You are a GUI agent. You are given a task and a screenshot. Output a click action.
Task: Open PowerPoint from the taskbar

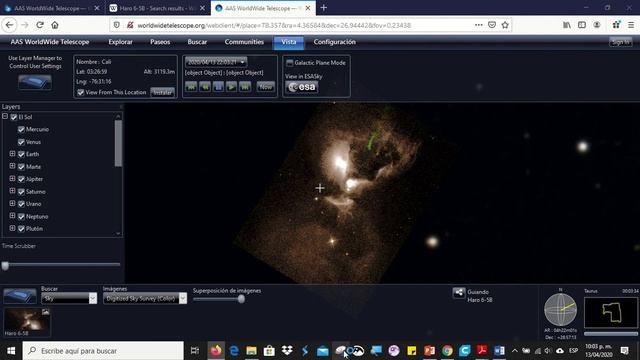[429, 351]
